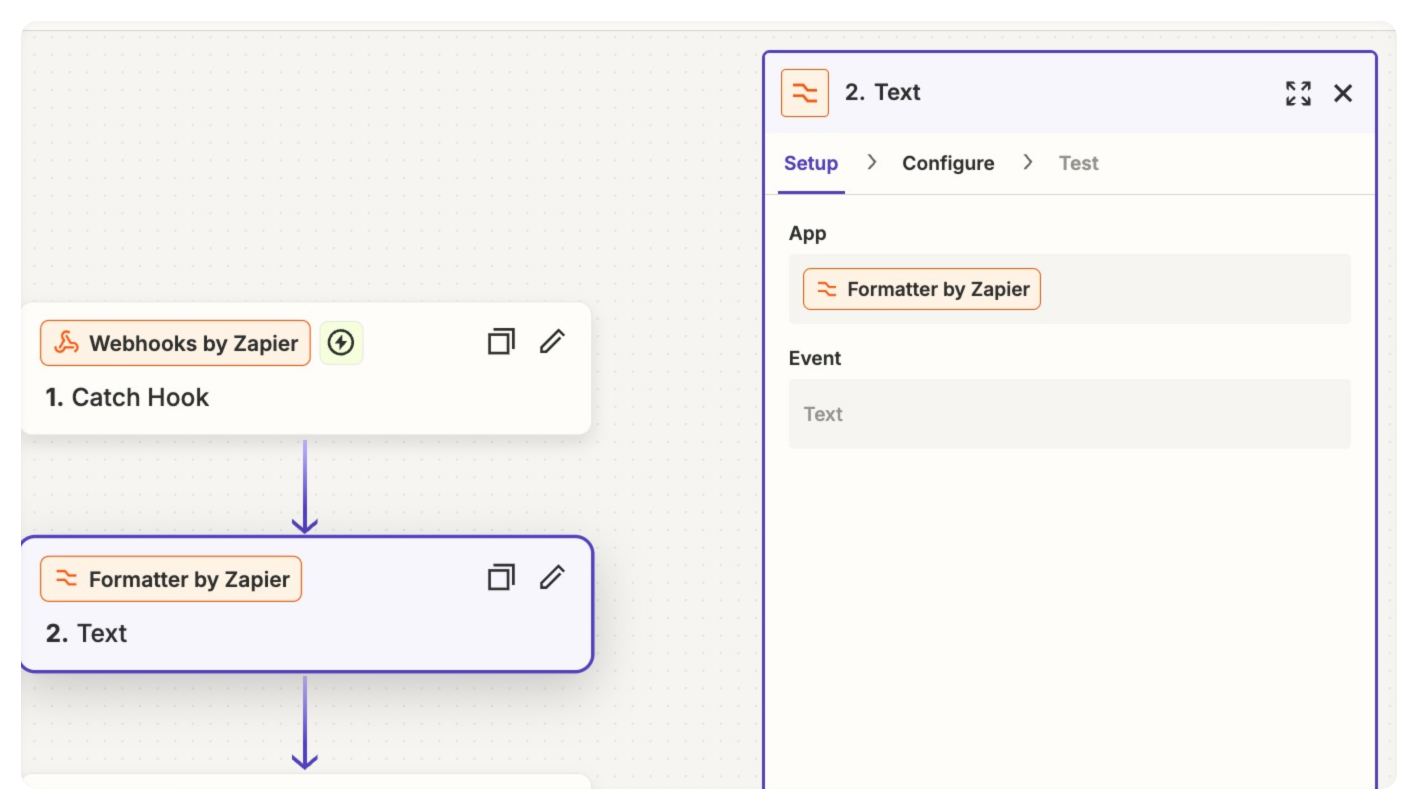Click the Formatter by Zapier chip in App field

pos(922,289)
